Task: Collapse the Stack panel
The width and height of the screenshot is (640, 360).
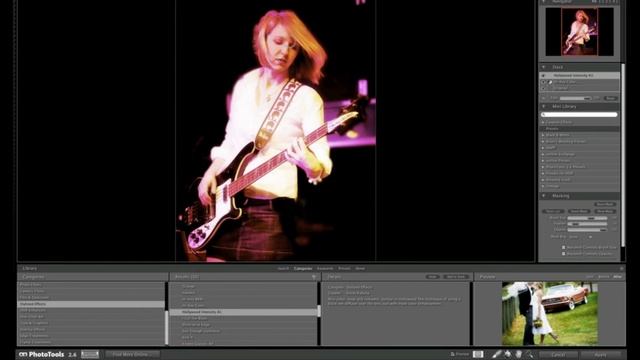Action: (544, 67)
